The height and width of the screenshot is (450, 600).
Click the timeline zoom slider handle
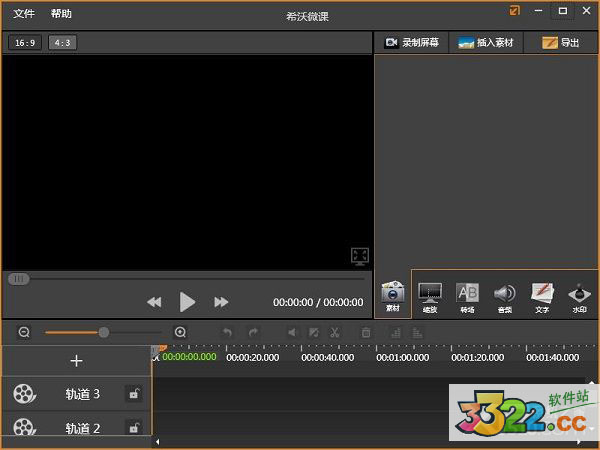tap(103, 332)
